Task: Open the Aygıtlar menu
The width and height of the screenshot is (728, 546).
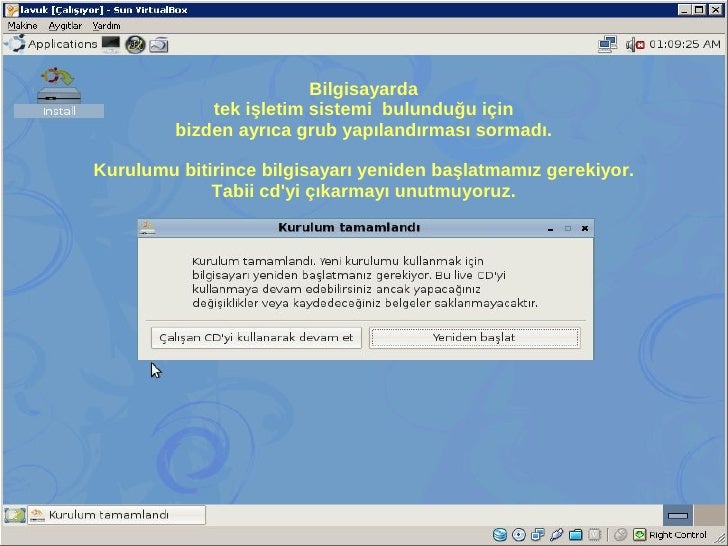Action: point(65,26)
